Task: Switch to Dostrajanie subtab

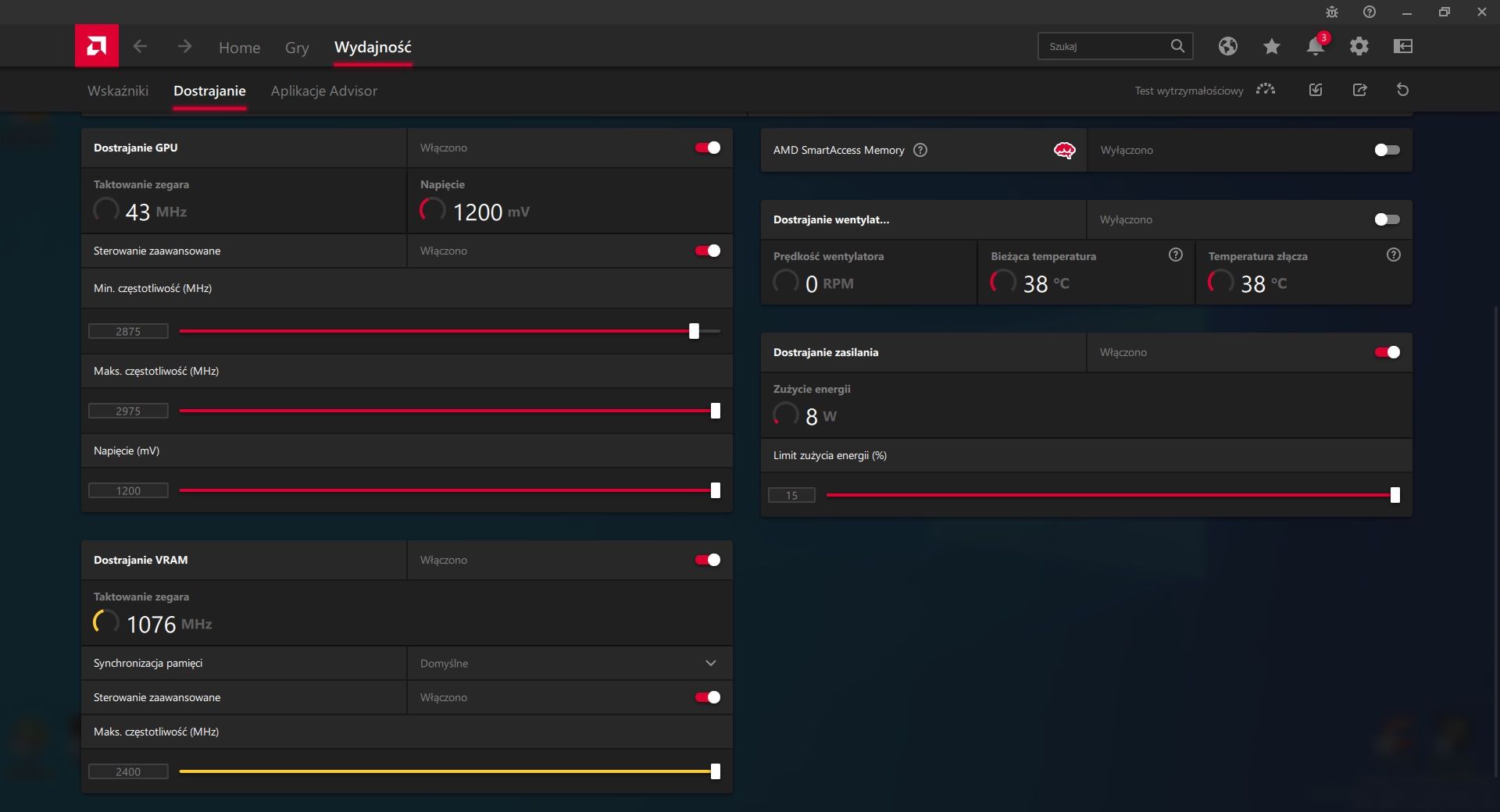Action: click(x=209, y=91)
